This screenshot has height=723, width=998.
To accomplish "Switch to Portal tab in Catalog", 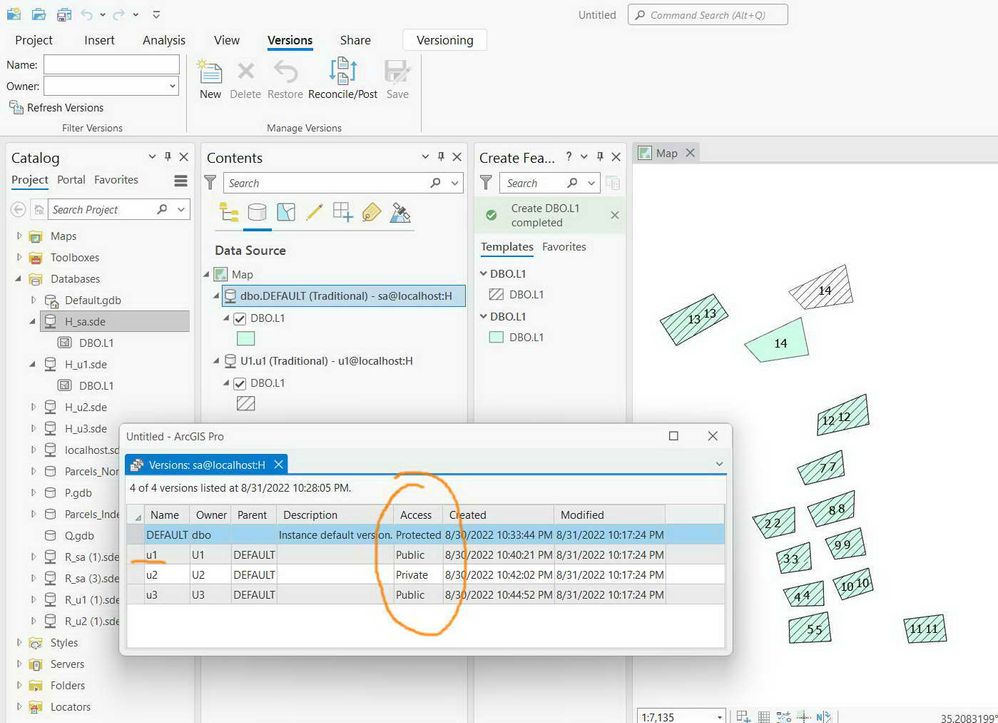I will click(x=71, y=179).
